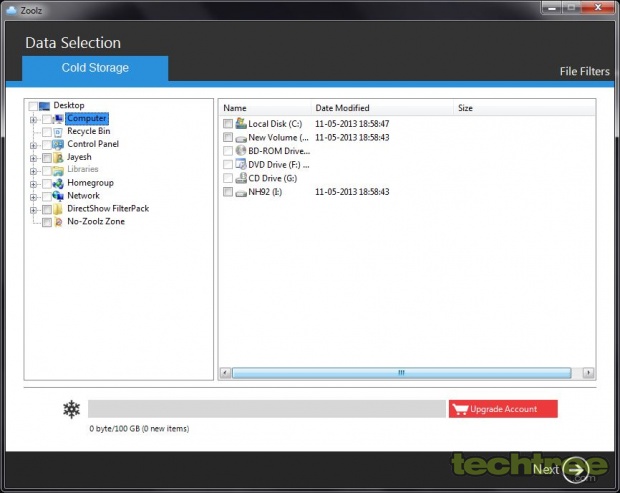Viewport: 620px width, 493px height.
Task: Check the DVD Drive (F:) checkbox
Action: tap(228, 164)
